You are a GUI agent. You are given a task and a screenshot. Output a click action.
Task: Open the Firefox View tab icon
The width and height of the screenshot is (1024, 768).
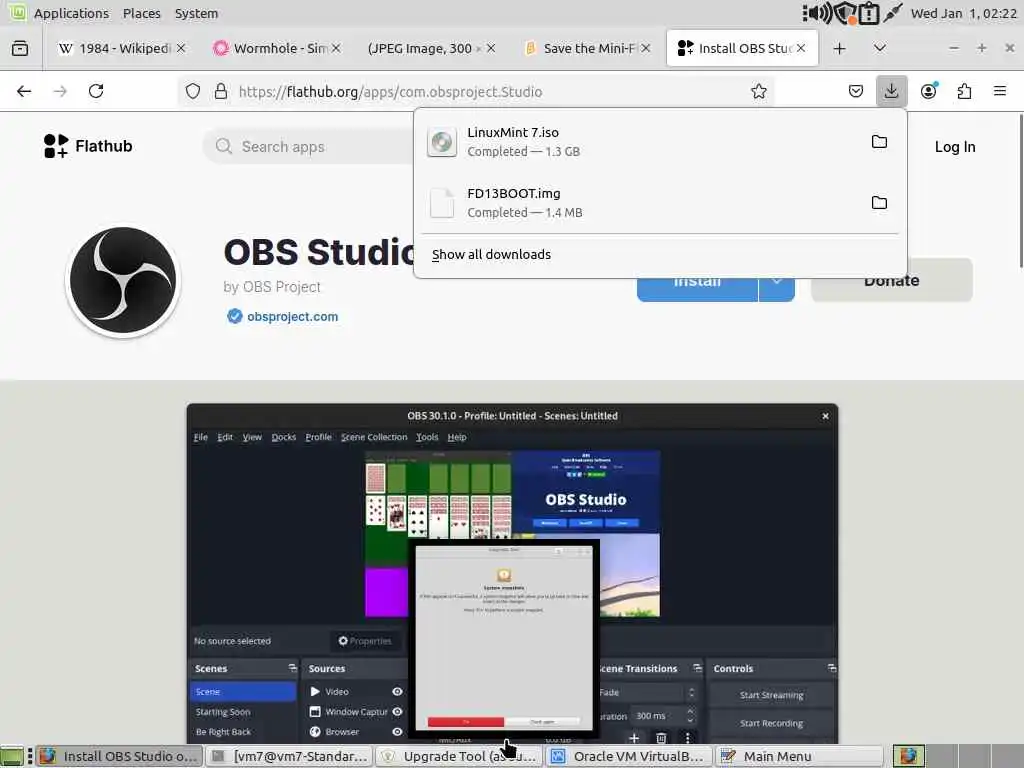coord(20,48)
